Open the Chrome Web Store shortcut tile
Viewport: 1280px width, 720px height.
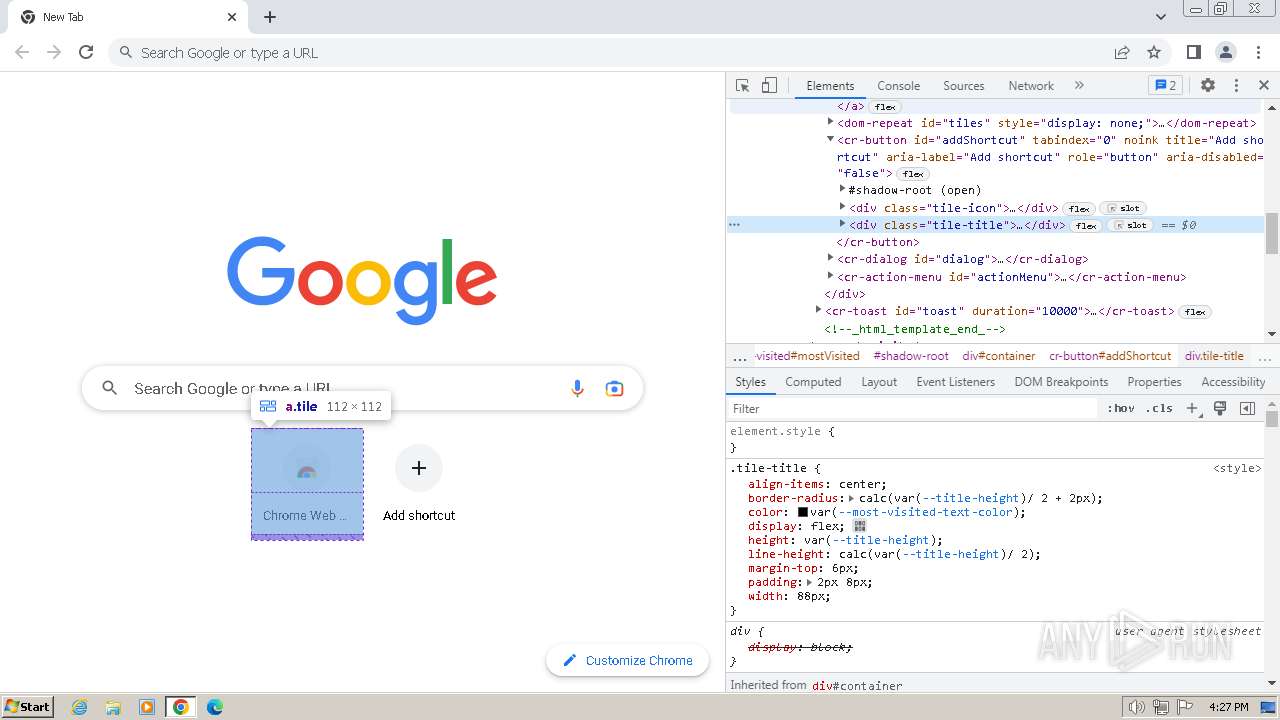point(307,484)
